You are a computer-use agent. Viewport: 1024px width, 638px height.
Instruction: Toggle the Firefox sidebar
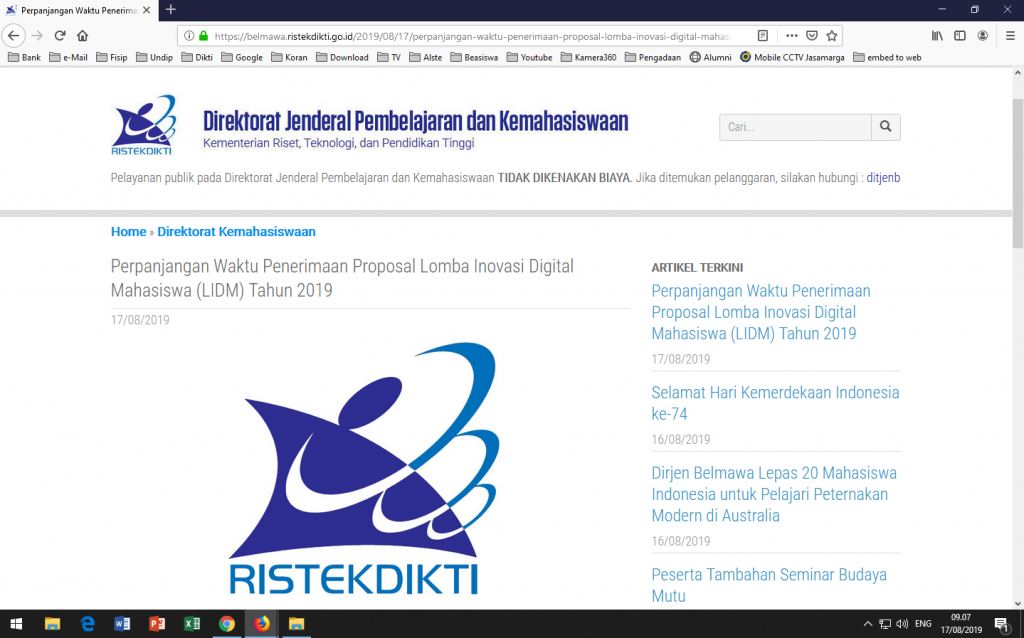point(960,36)
